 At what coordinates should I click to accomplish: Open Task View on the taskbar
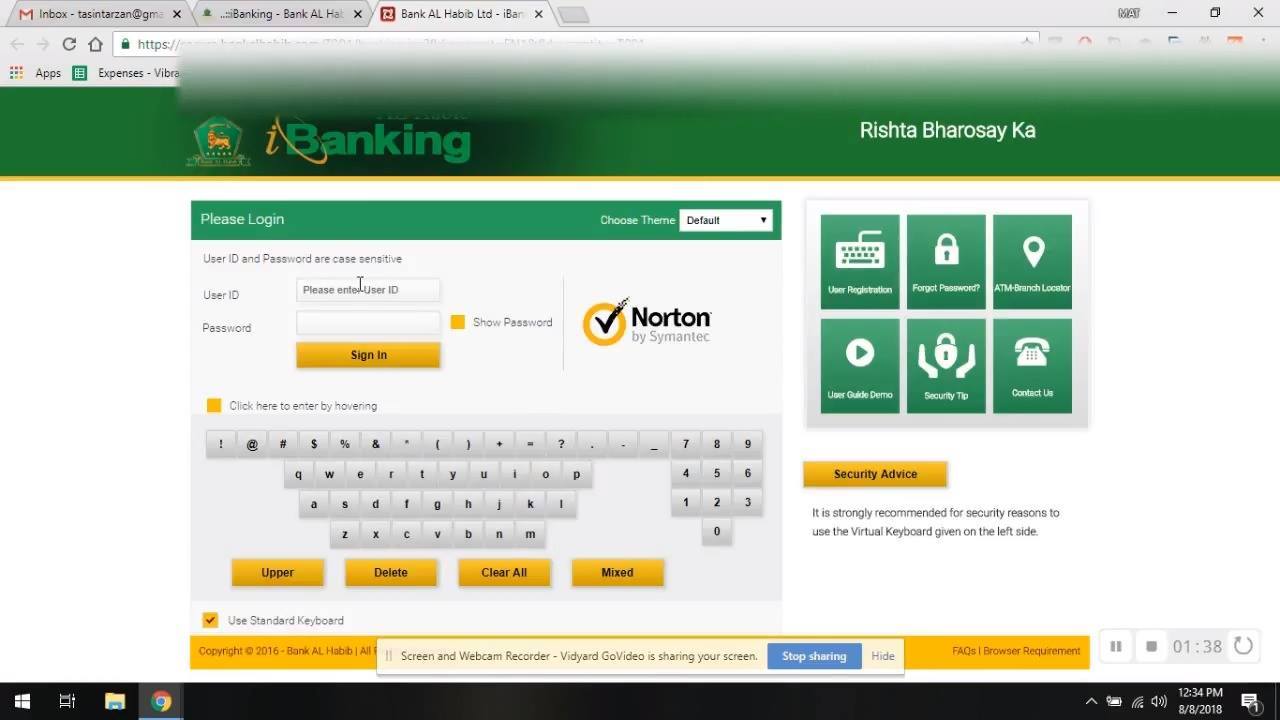coord(67,701)
